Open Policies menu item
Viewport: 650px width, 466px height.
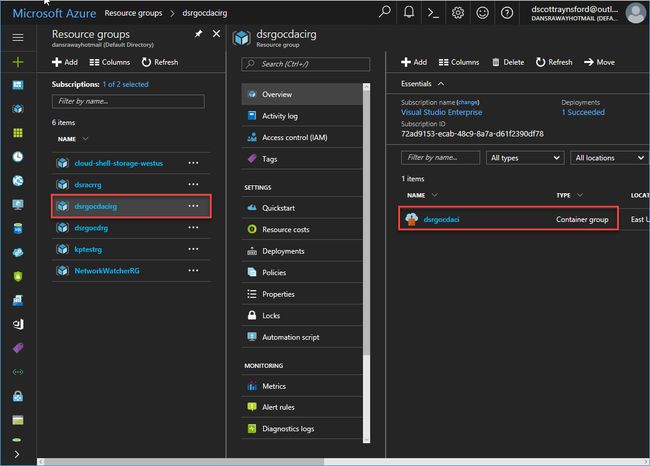pyautogui.click(x=302, y=272)
